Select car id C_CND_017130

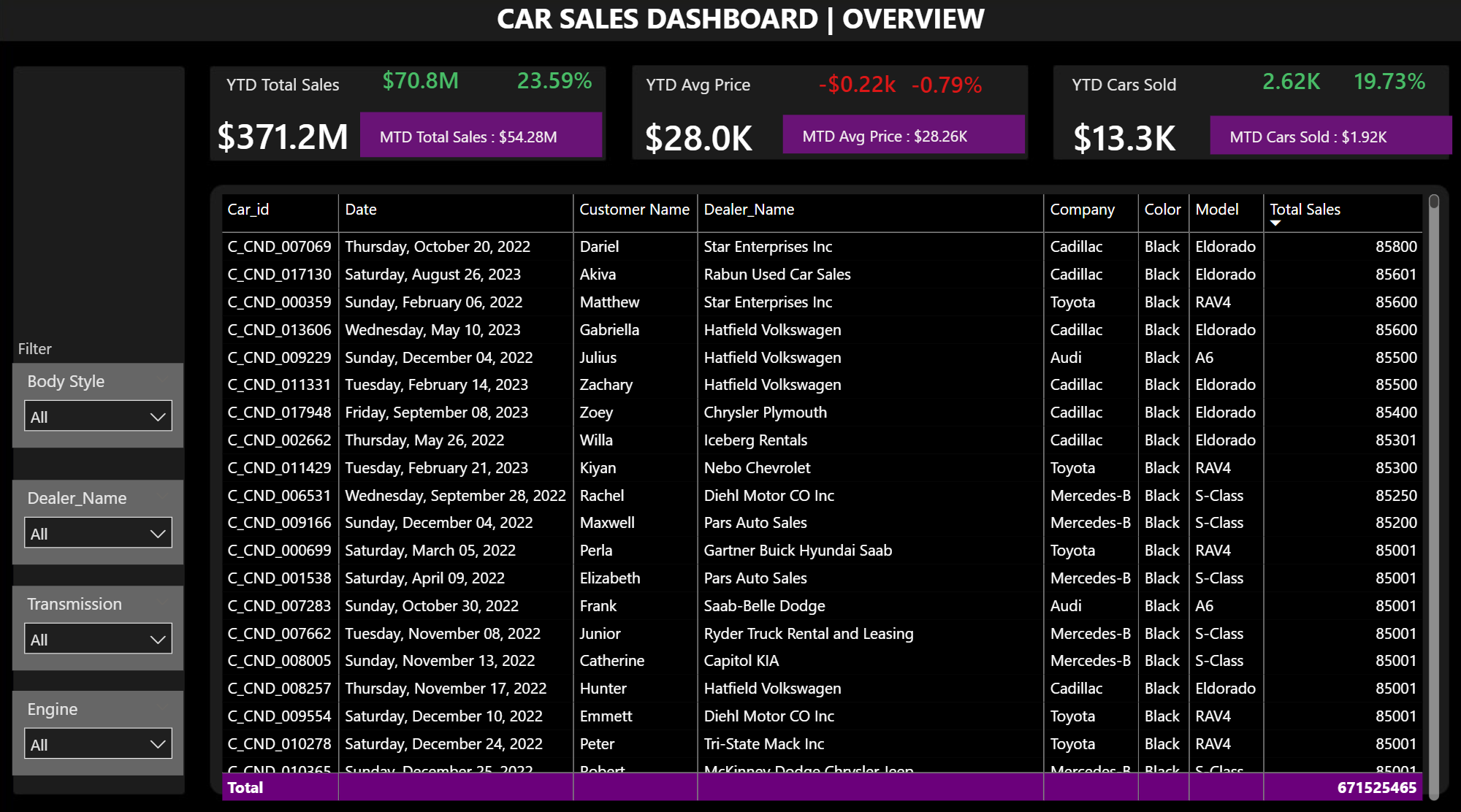[x=279, y=275]
